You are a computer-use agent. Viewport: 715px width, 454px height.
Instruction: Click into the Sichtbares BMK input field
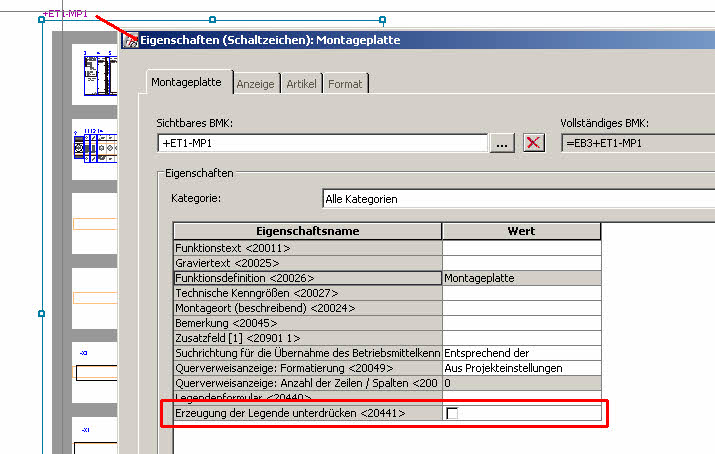click(x=322, y=143)
